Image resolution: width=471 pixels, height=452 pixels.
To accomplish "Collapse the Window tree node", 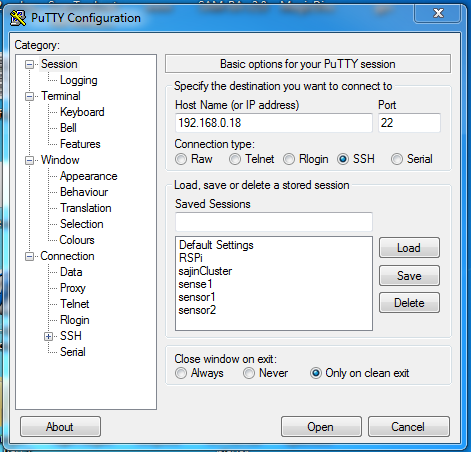I will [x=30, y=161].
